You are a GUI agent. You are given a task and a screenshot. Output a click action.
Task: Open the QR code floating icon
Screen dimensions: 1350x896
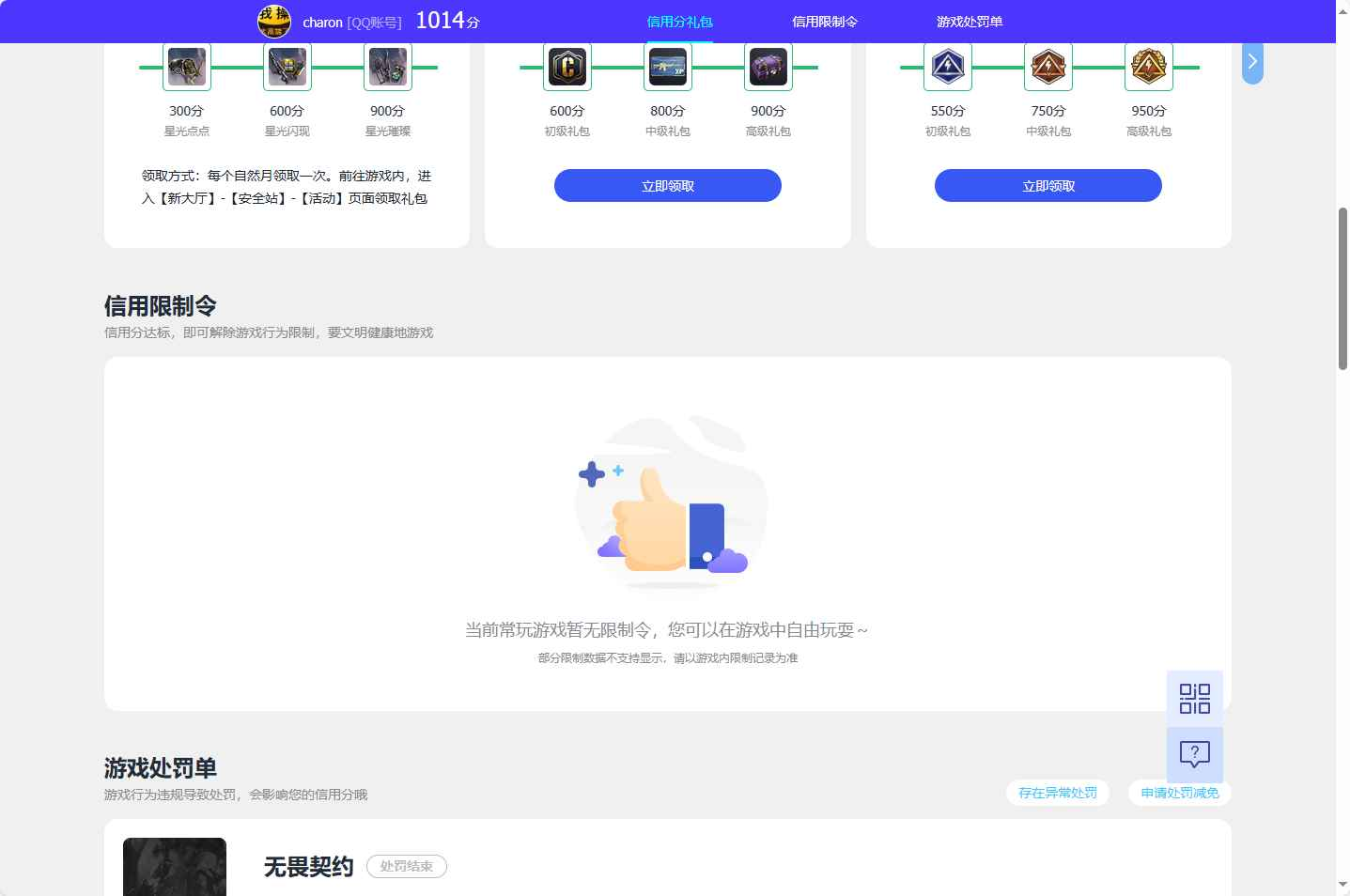click(x=1195, y=699)
